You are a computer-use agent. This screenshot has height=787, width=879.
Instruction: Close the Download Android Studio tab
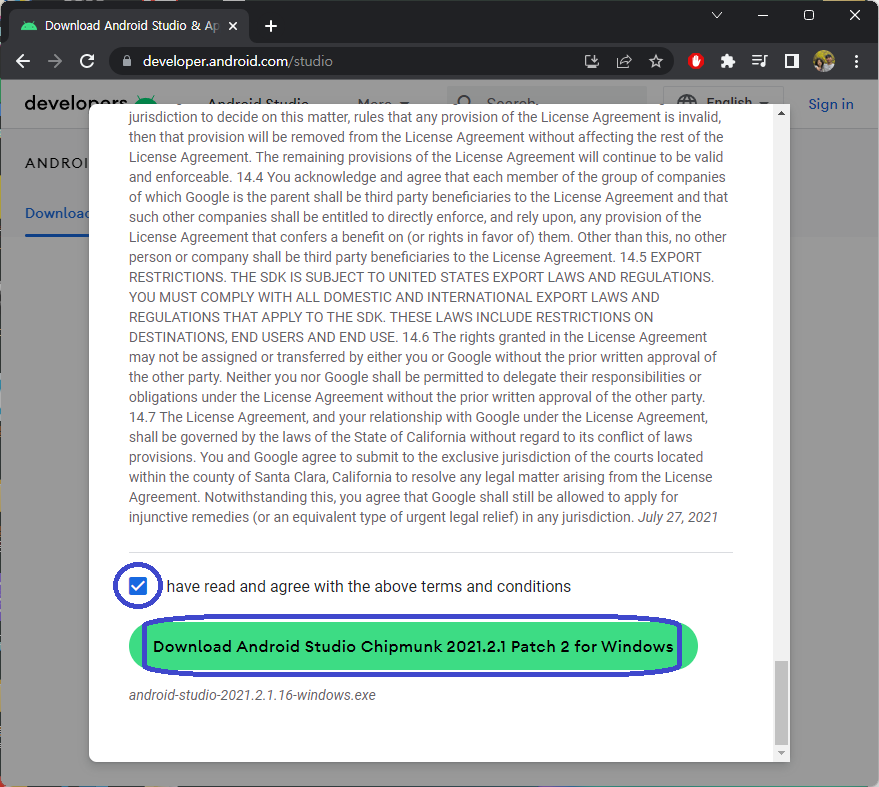point(233,26)
